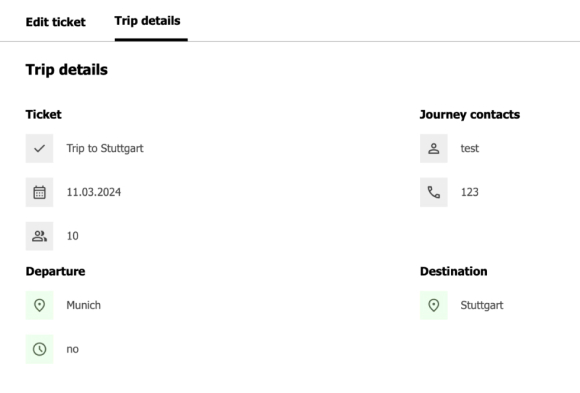Click the checkmark icon beside Trip to Stuttgart
This screenshot has height=393, width=580.
point(39,148)
